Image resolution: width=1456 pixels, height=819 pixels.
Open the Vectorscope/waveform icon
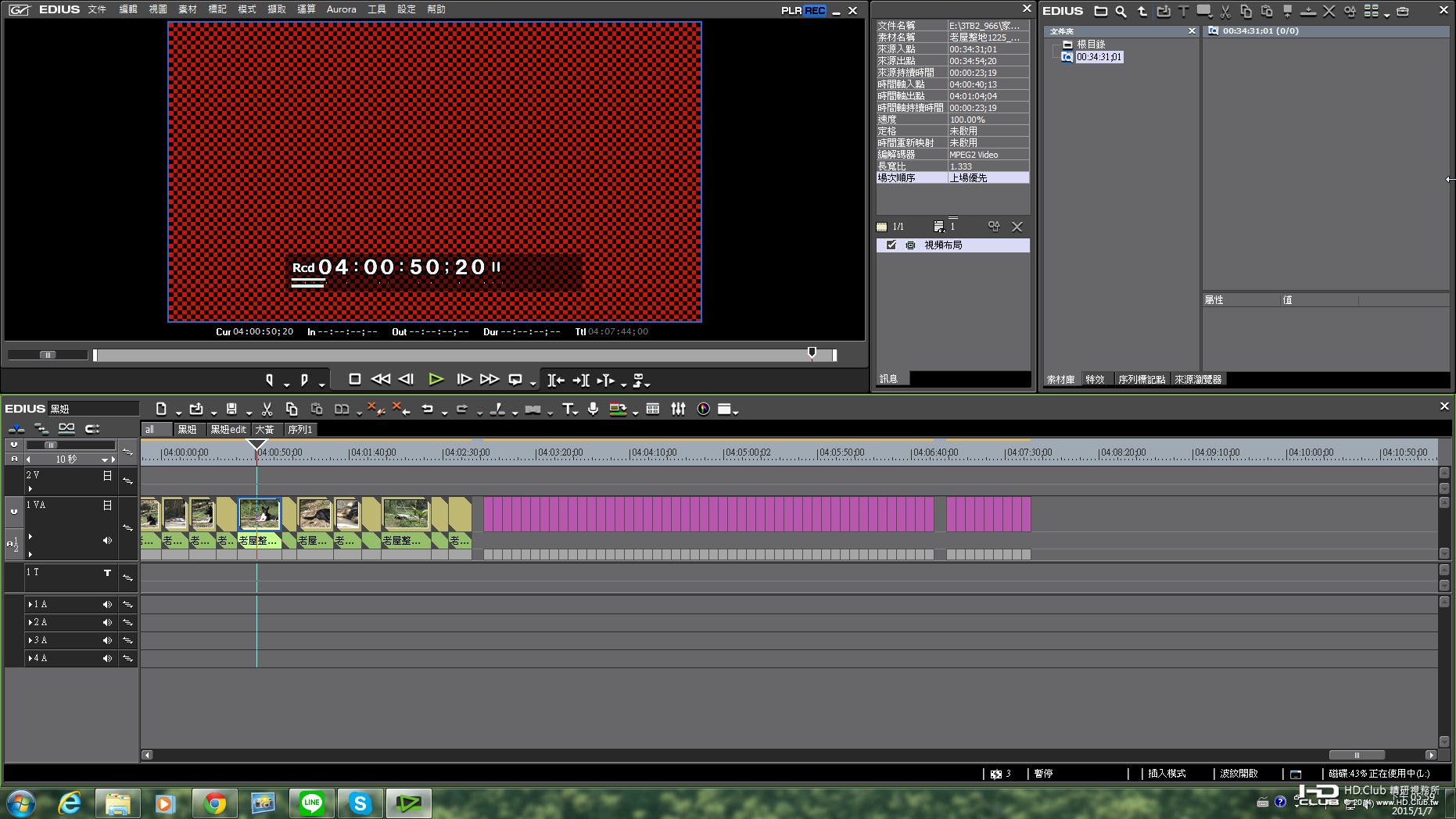pos(704,409)
